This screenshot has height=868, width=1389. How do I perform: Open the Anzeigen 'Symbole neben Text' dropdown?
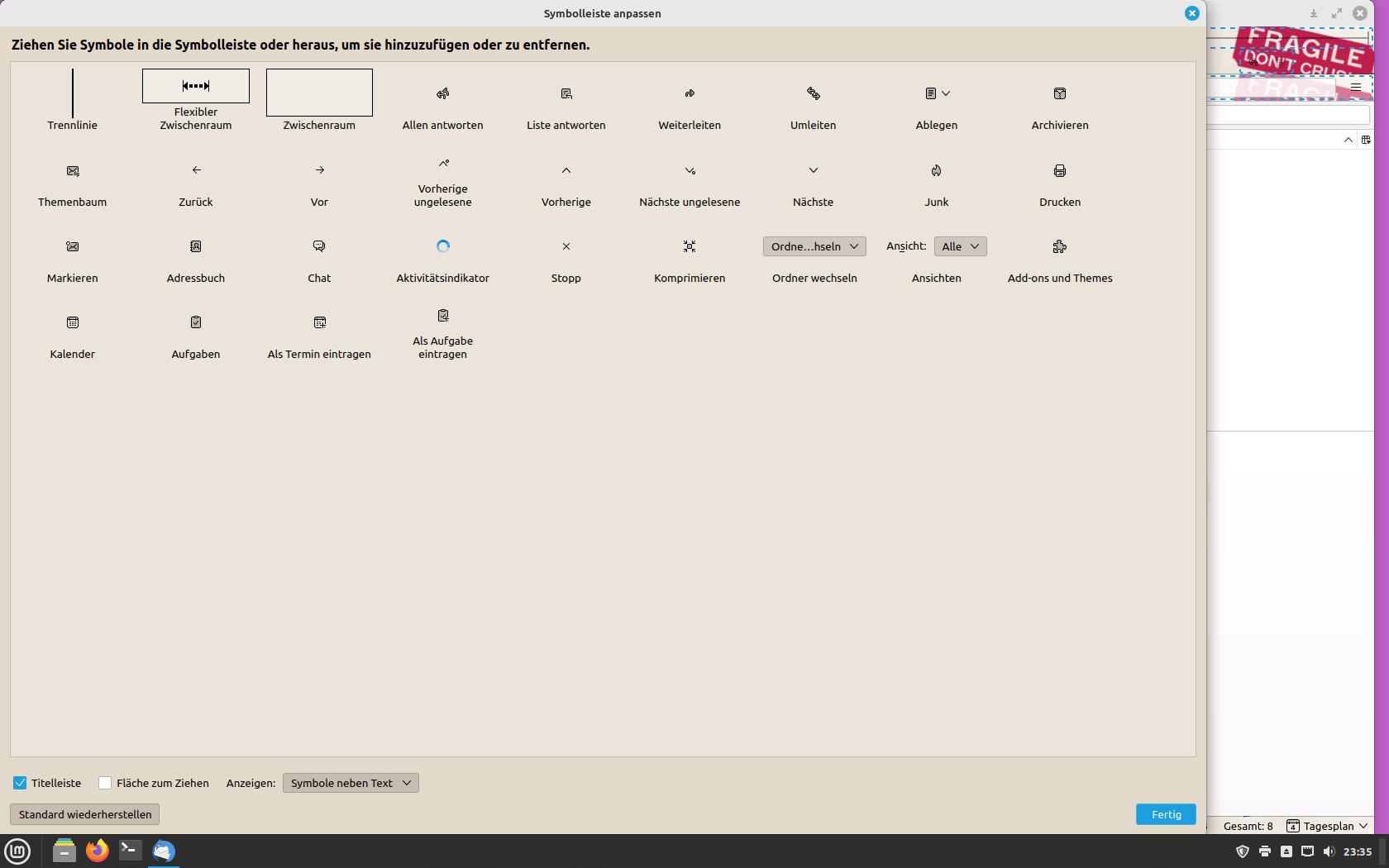[351, 783]
